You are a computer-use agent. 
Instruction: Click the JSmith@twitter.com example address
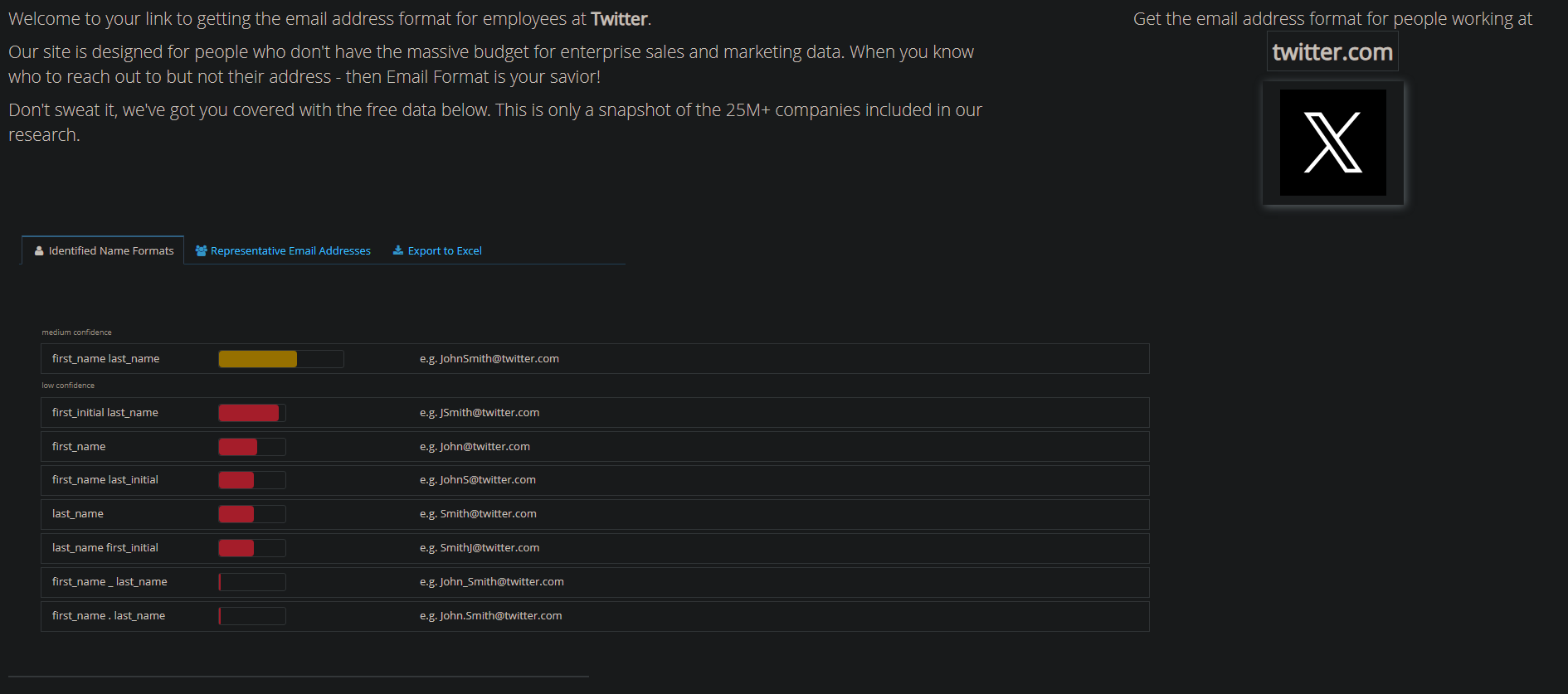pos(489,413)
